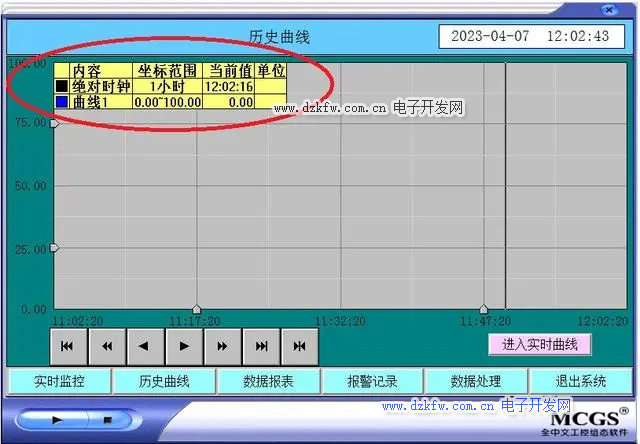Click the time-axis marker near 11:47:20

tap(484, 310)
